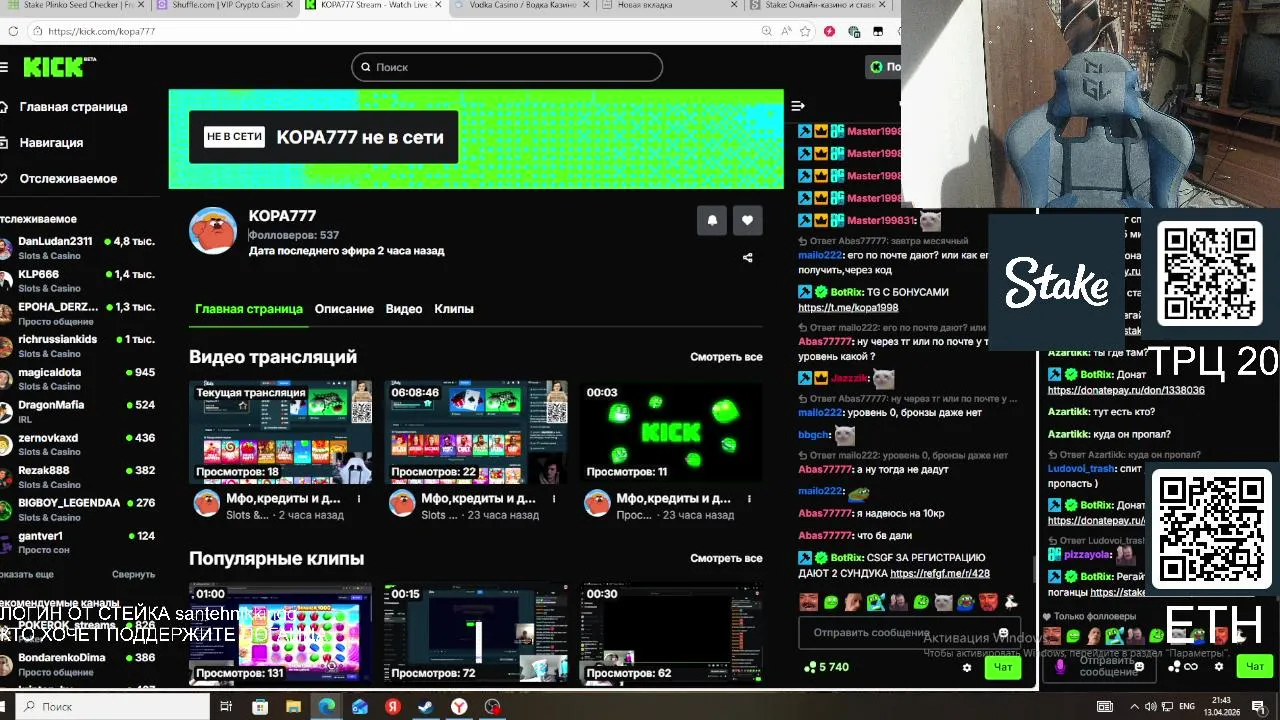Open chat settings gear beside 5 740 points

(x=967, y=668)
